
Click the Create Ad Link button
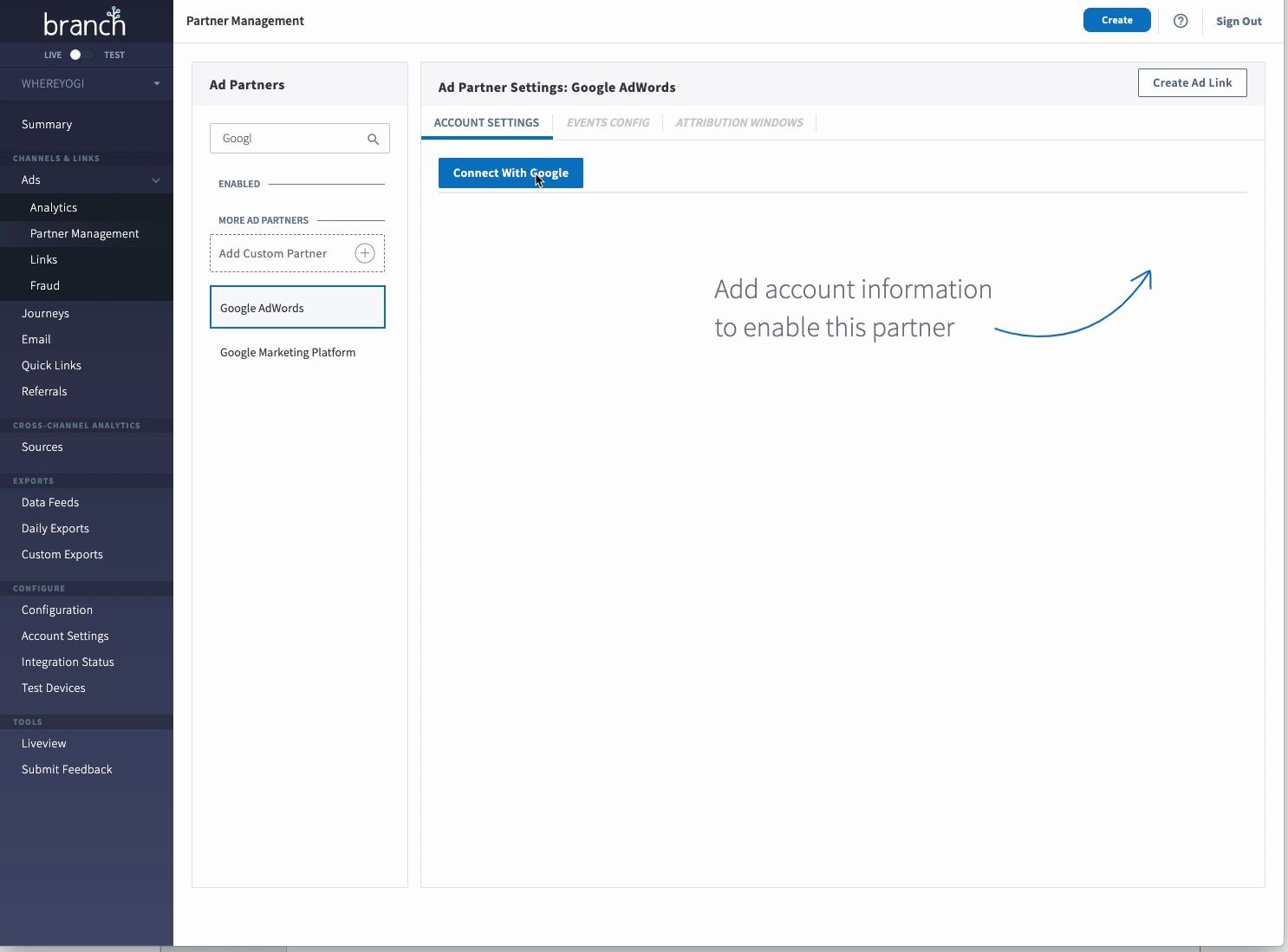1193,83
